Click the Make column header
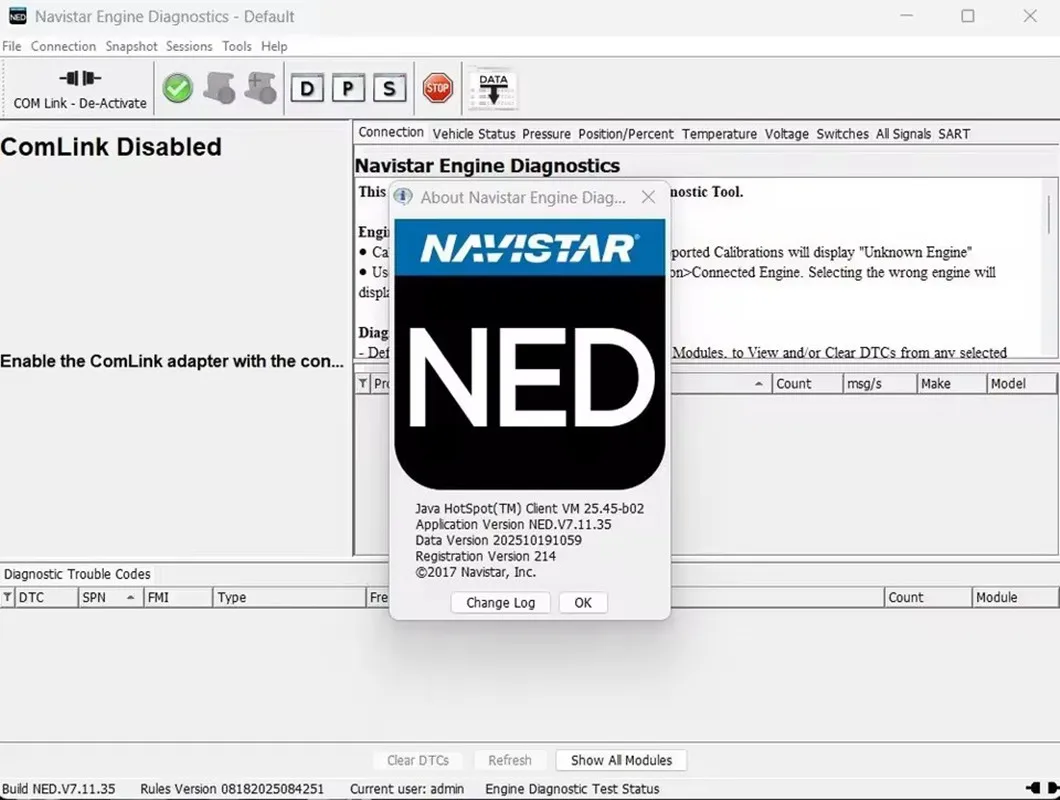Screen dimensions: 1060x800 (x=952, y=383)
